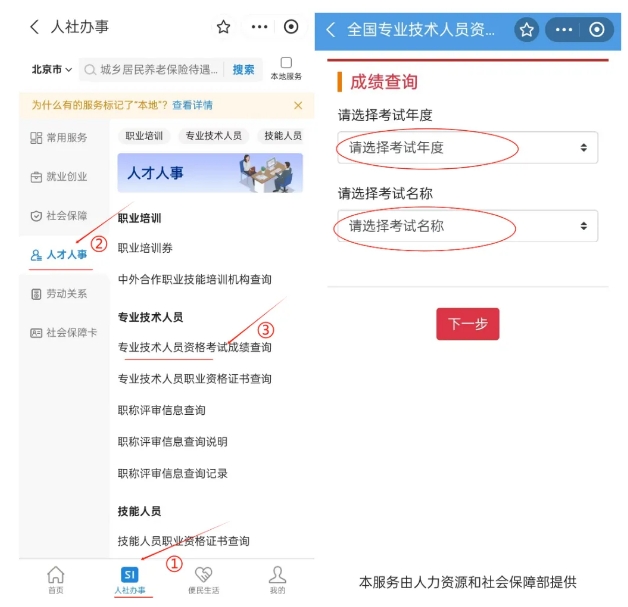This screenshot has width=628, height=607.
Task: Dismiss the yellow 本地 notice banner
Action: 298,105
